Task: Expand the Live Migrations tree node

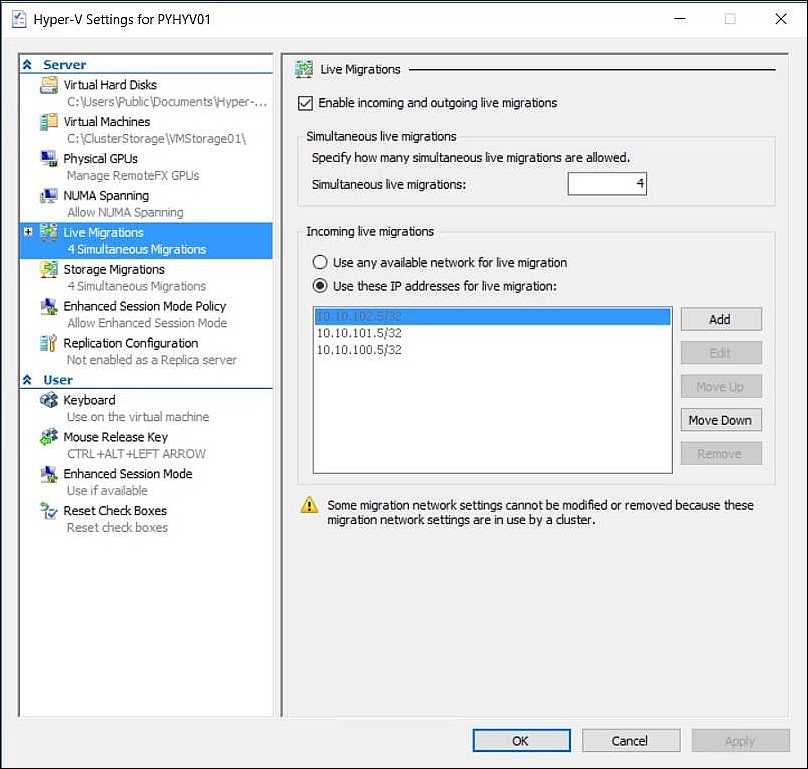Action: pos(28,233)
